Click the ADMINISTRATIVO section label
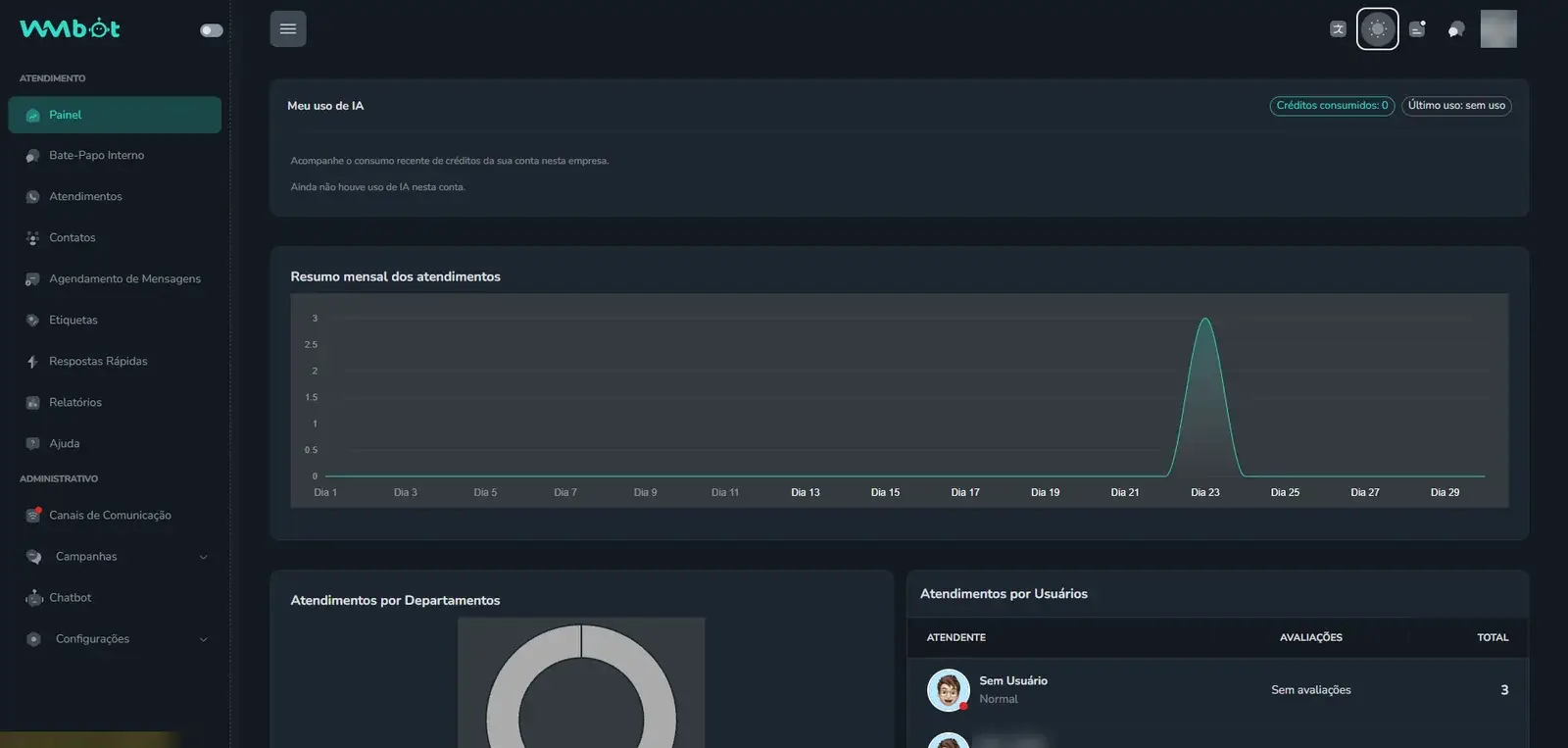Image resolution: width=1568 pixels, height=748 pixels. [x=59, y=478]
